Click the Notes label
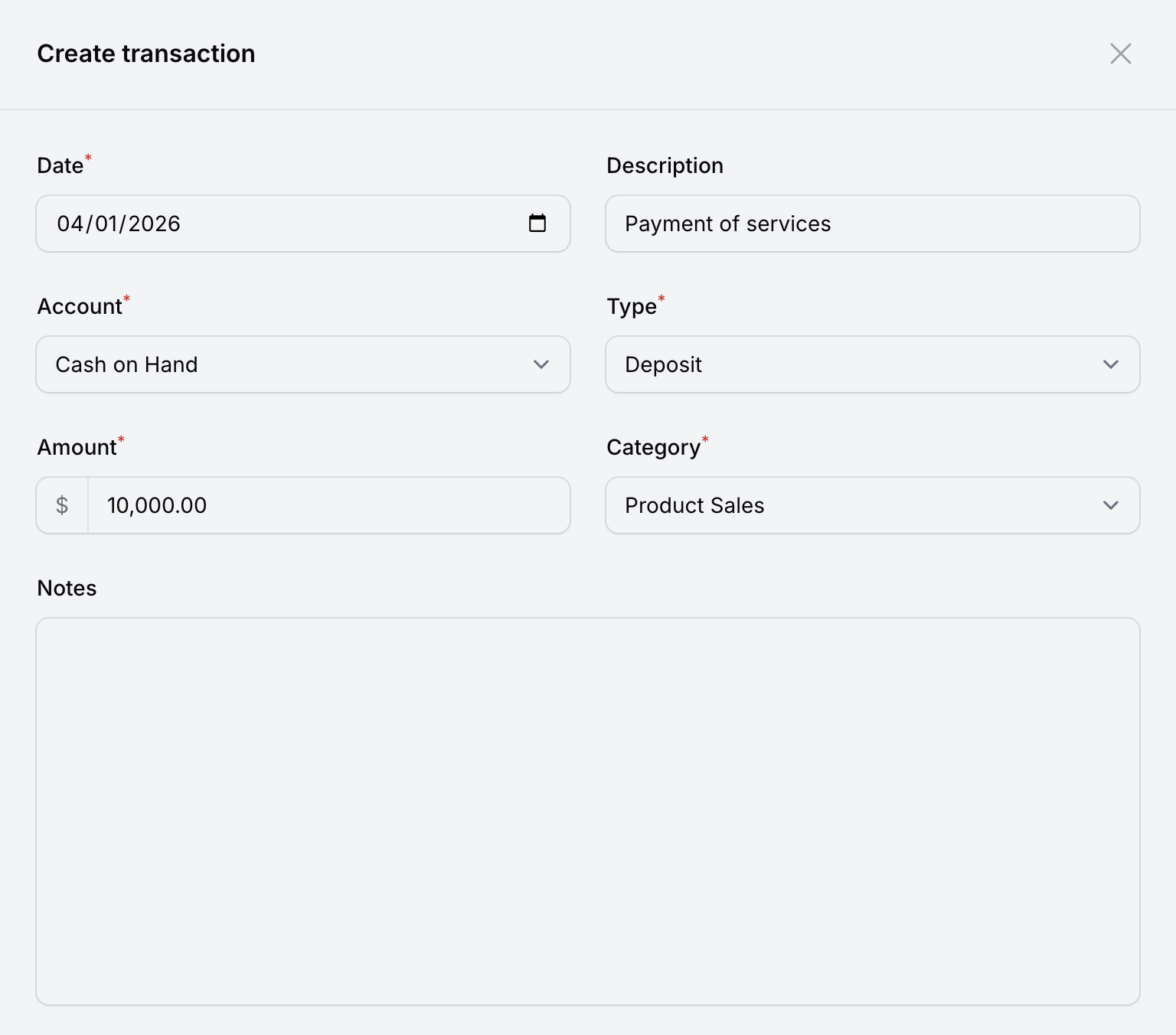 click(67, 588)
